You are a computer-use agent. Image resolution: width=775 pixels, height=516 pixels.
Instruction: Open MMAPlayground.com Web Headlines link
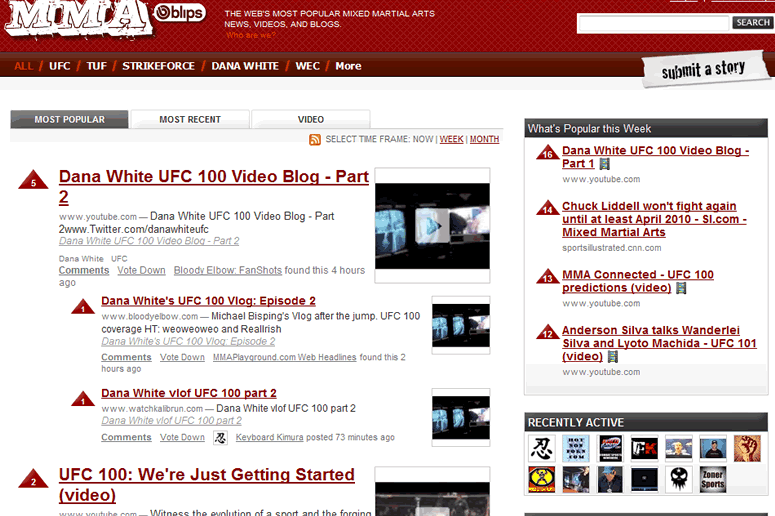(284, 357)
